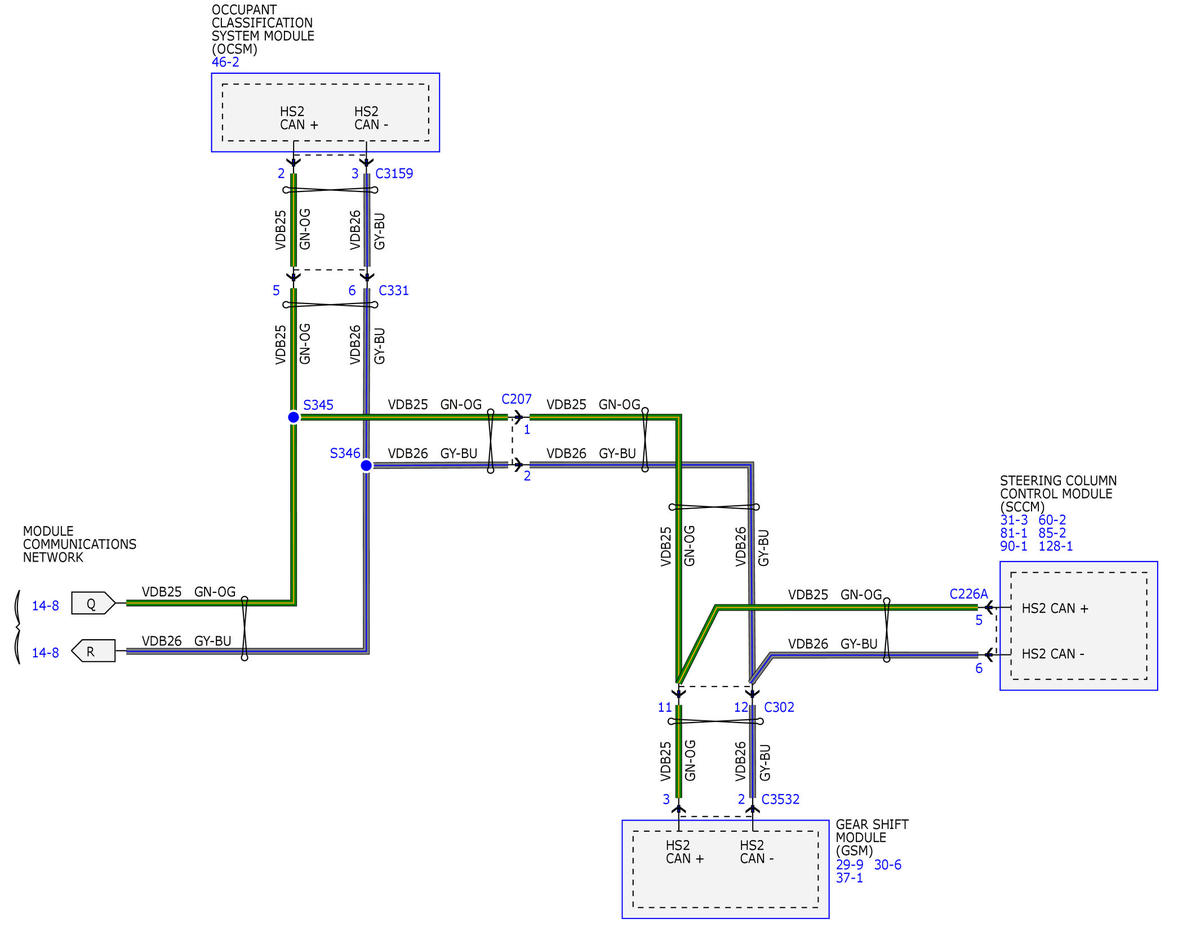Select the C3159 connector label

click(394, 173)
